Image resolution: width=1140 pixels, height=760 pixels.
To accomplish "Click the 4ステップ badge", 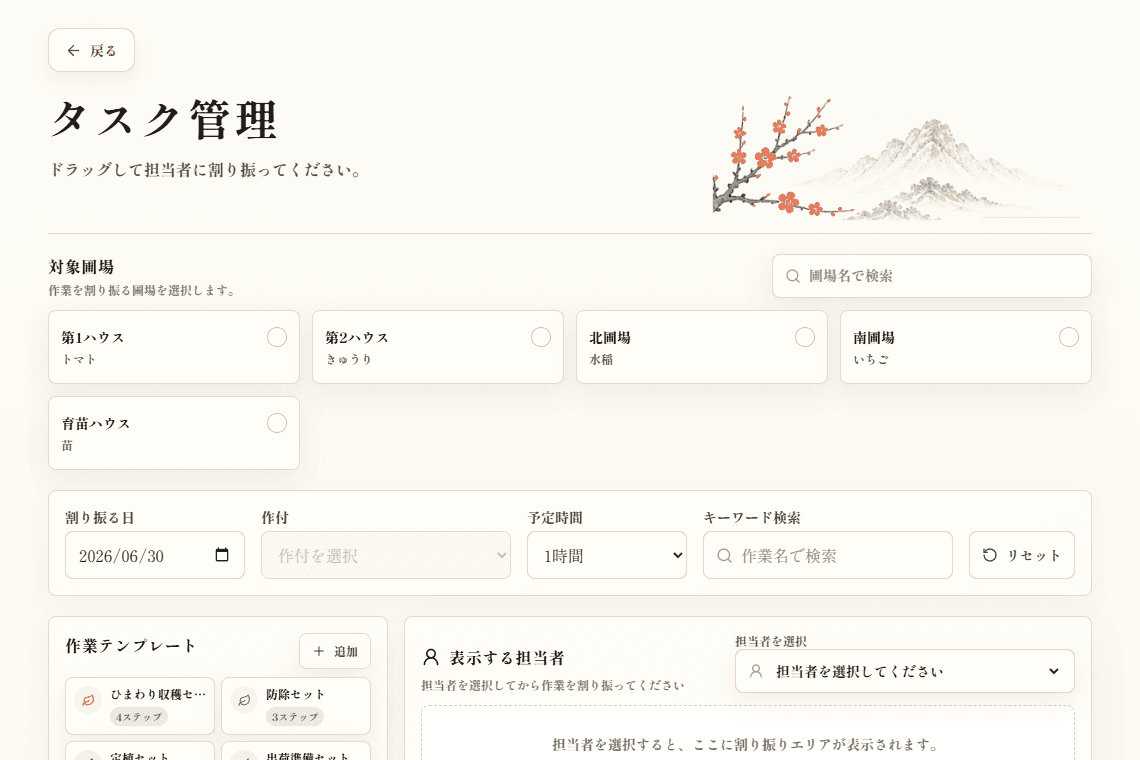I will [x=139, y=716].
